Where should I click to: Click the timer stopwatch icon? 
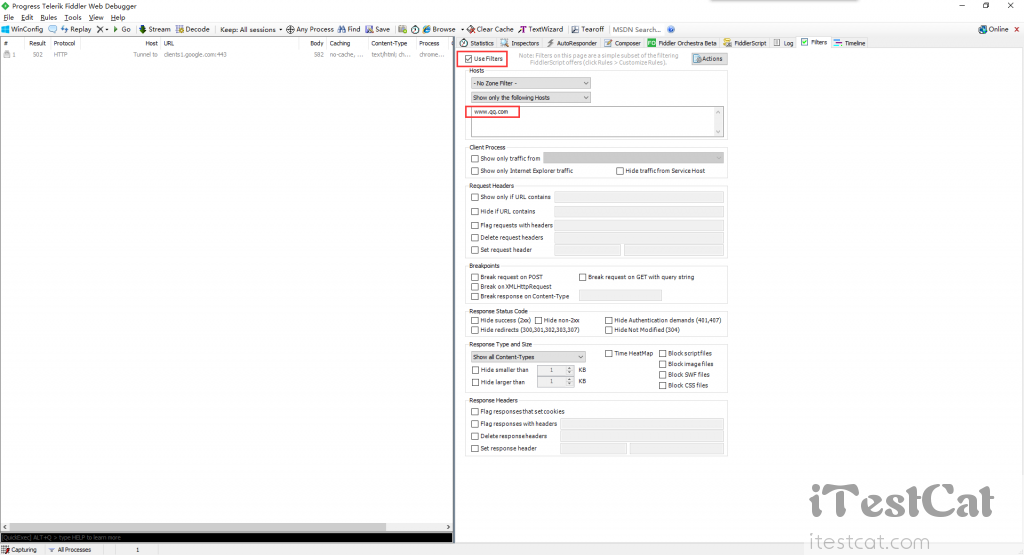point(415,29)
